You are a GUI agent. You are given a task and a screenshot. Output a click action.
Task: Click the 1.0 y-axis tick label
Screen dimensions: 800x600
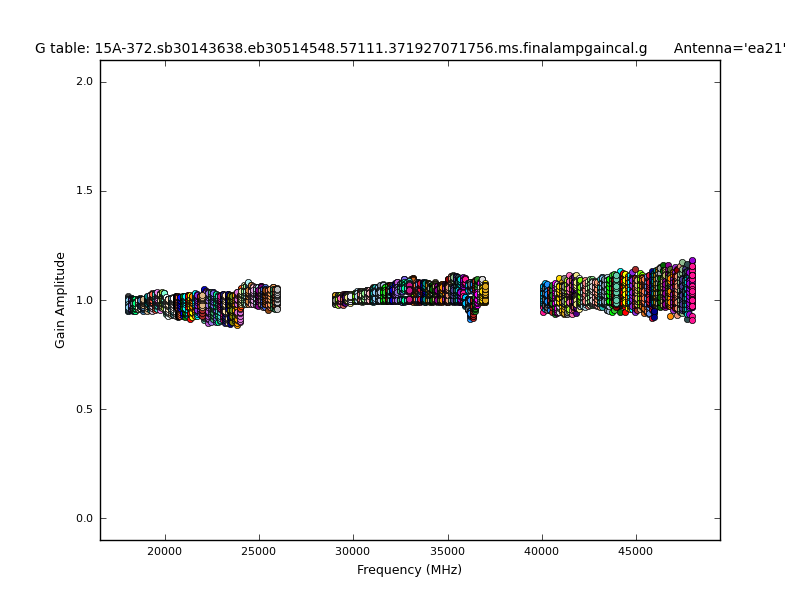click(85, 300)
